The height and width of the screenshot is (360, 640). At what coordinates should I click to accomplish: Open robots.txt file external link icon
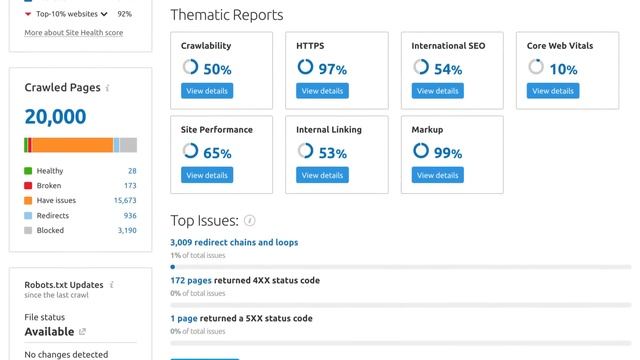coord(82,331)
